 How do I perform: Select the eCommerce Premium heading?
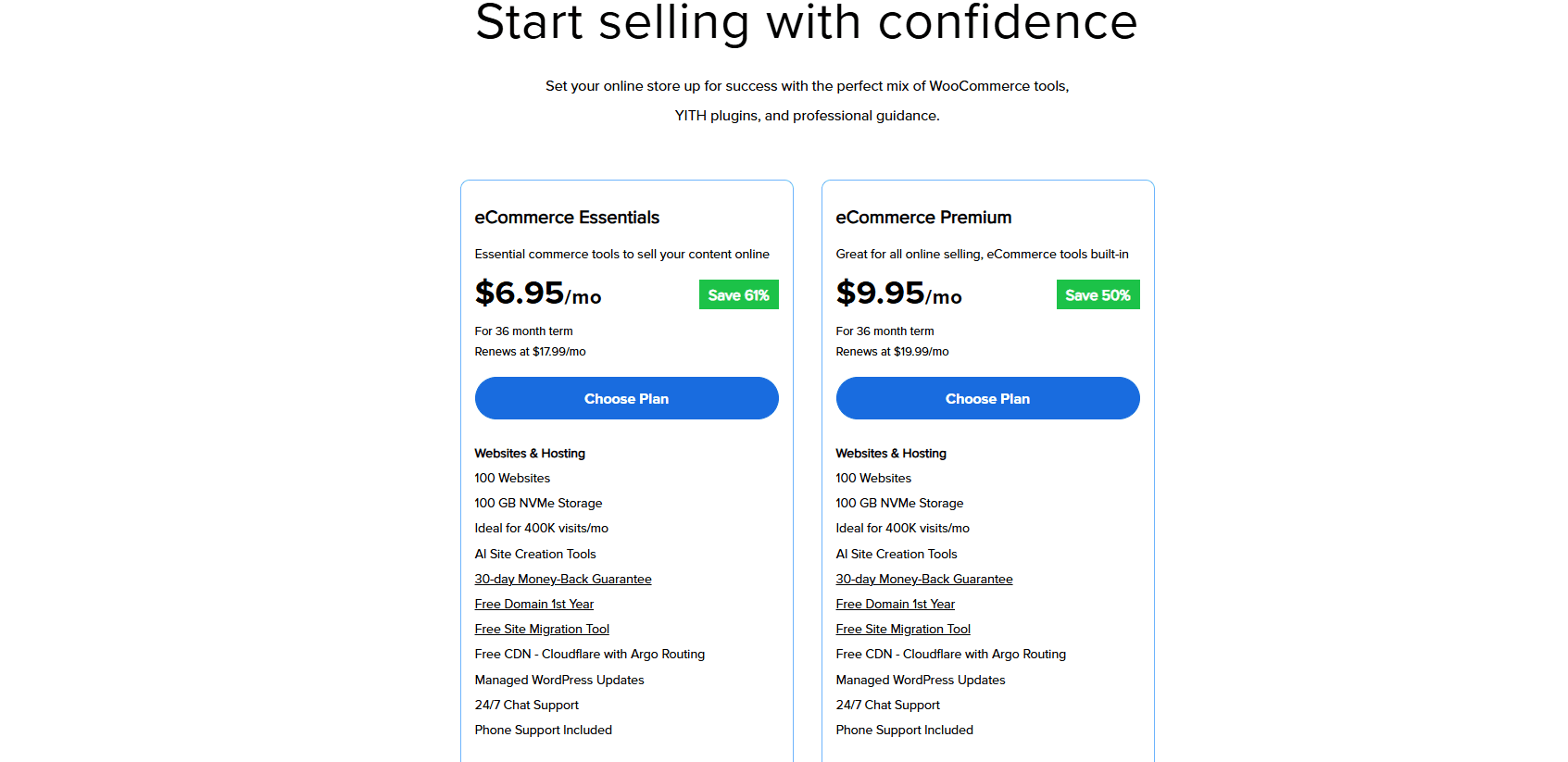[923, 218]
